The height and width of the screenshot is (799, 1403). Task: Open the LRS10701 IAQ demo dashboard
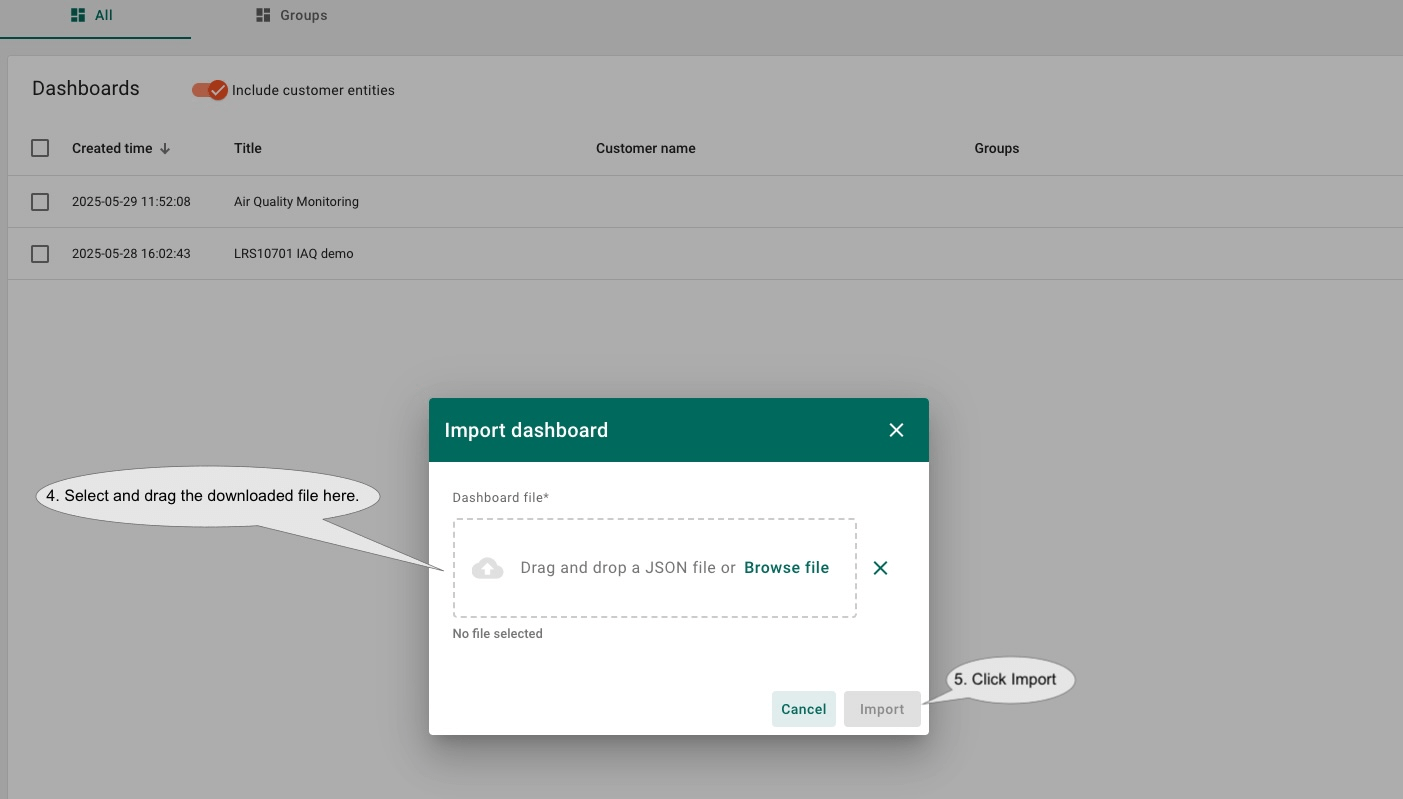pyautogui.click(x=293, y=254)
